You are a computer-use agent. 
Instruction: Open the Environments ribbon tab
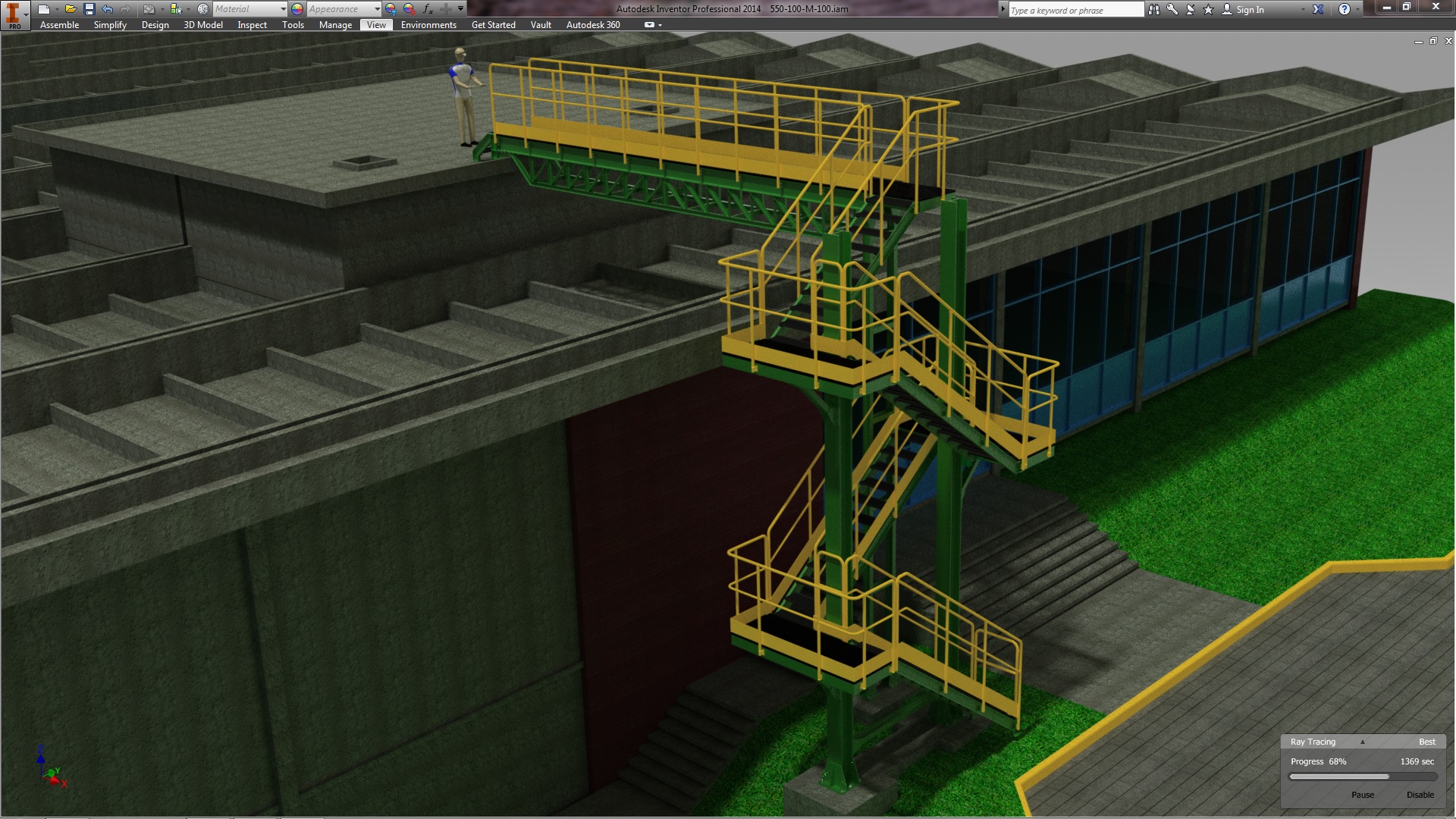pos(428,25)
